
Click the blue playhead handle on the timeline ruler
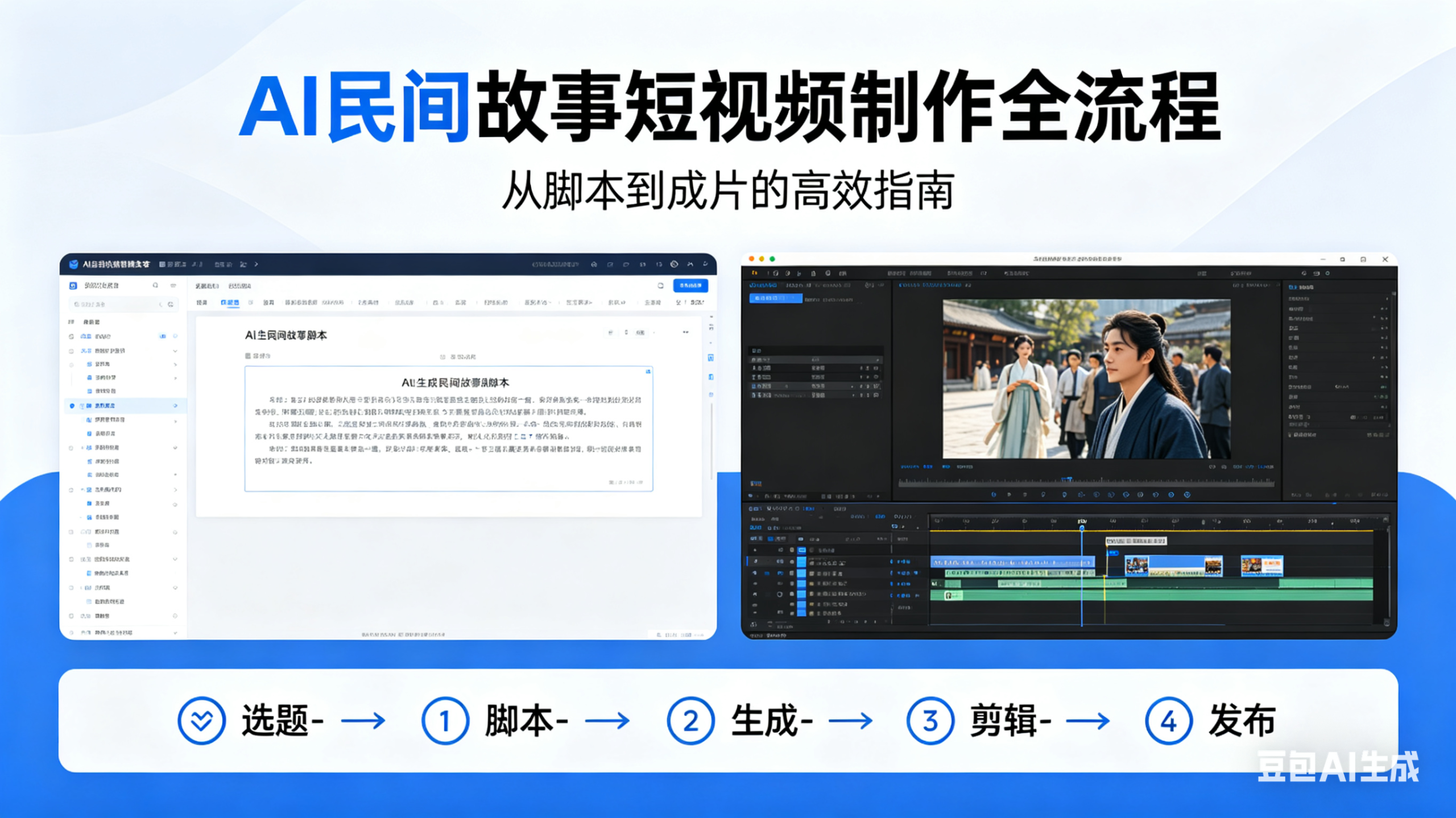click(1082, 528)
